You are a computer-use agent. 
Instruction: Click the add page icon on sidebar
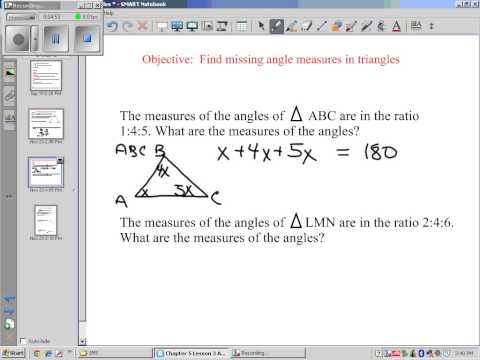(x=10, y=324)
